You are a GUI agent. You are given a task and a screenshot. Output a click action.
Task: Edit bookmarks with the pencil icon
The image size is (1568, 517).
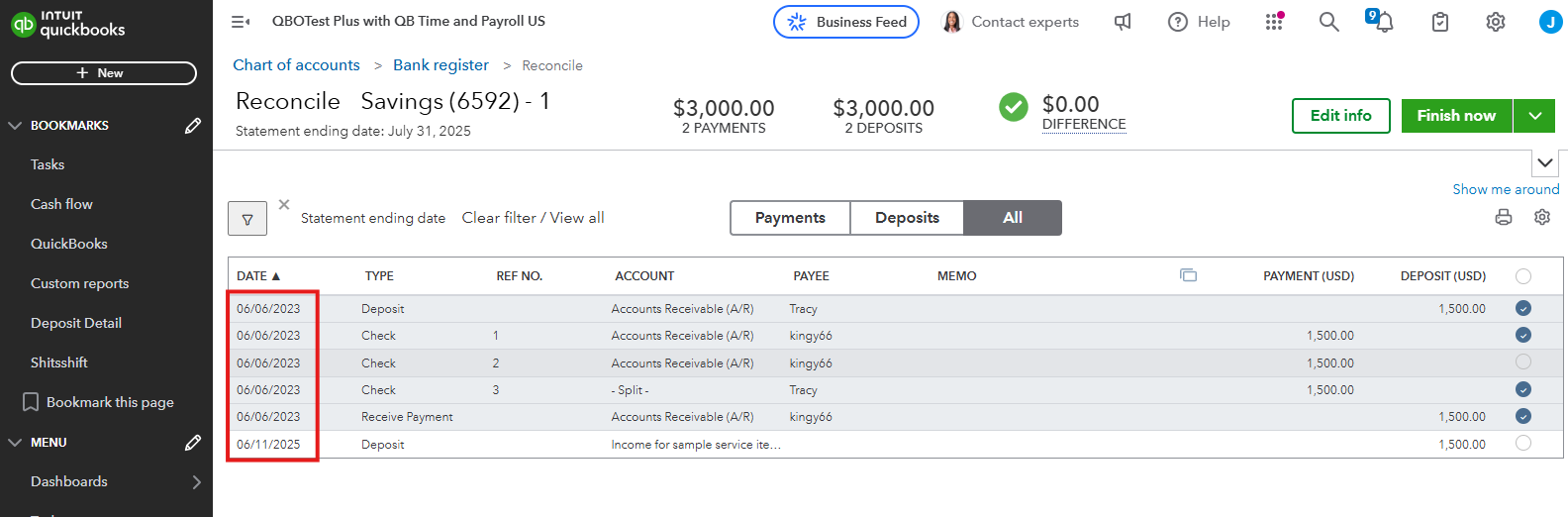click(193, 126)
